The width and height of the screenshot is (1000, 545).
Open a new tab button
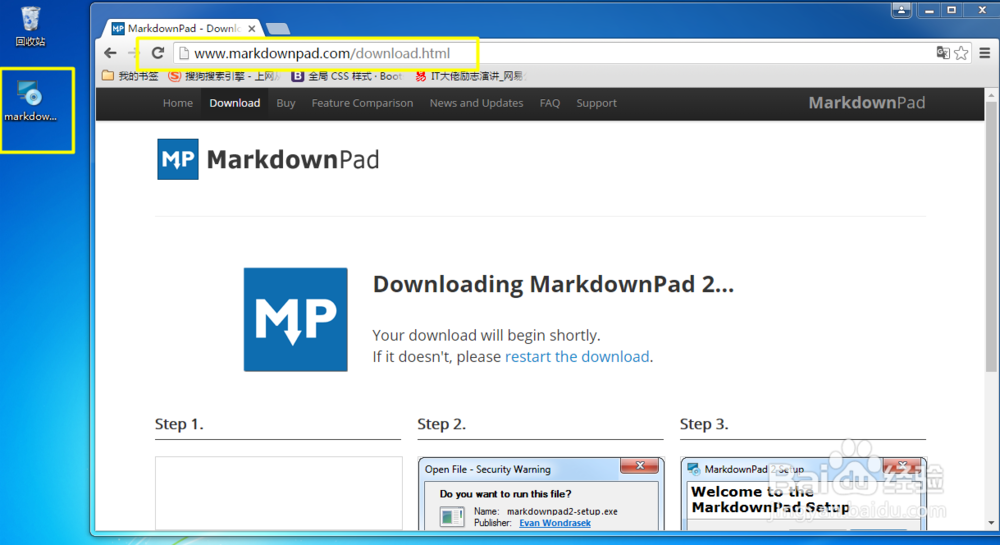(x=278, y=29)
